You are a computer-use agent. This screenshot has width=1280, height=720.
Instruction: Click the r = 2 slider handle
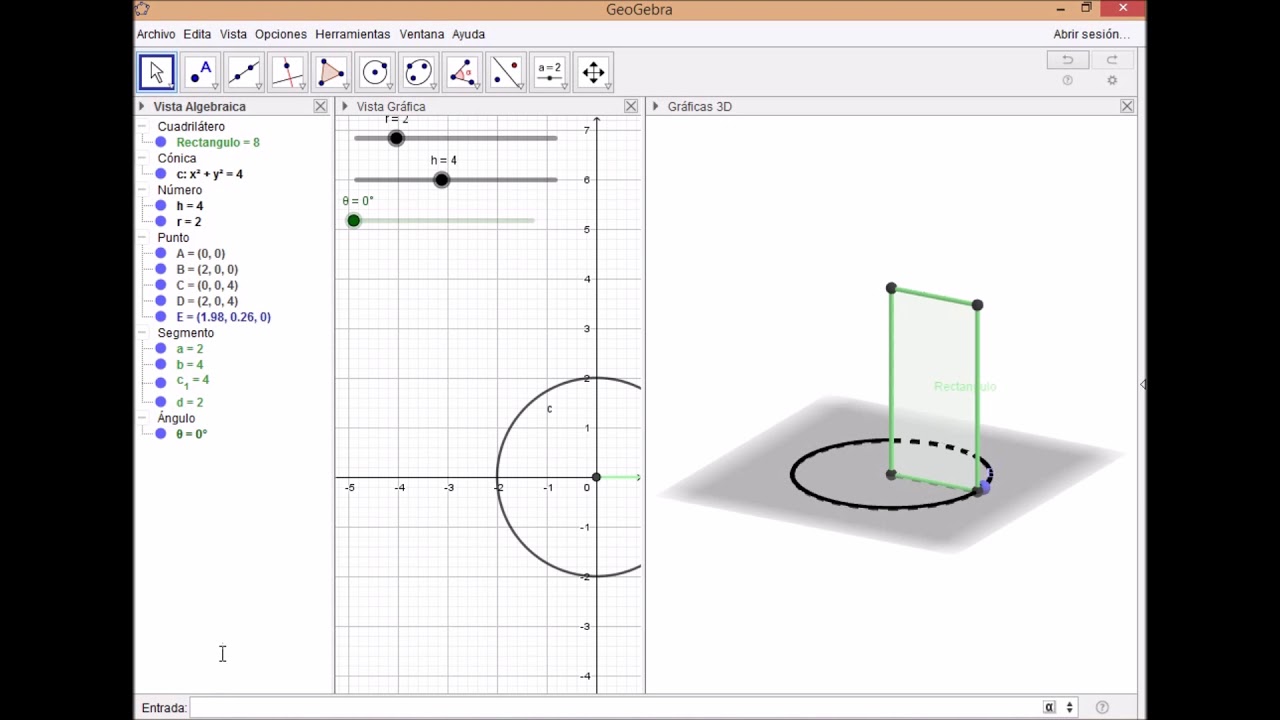(x=396, y=138)
